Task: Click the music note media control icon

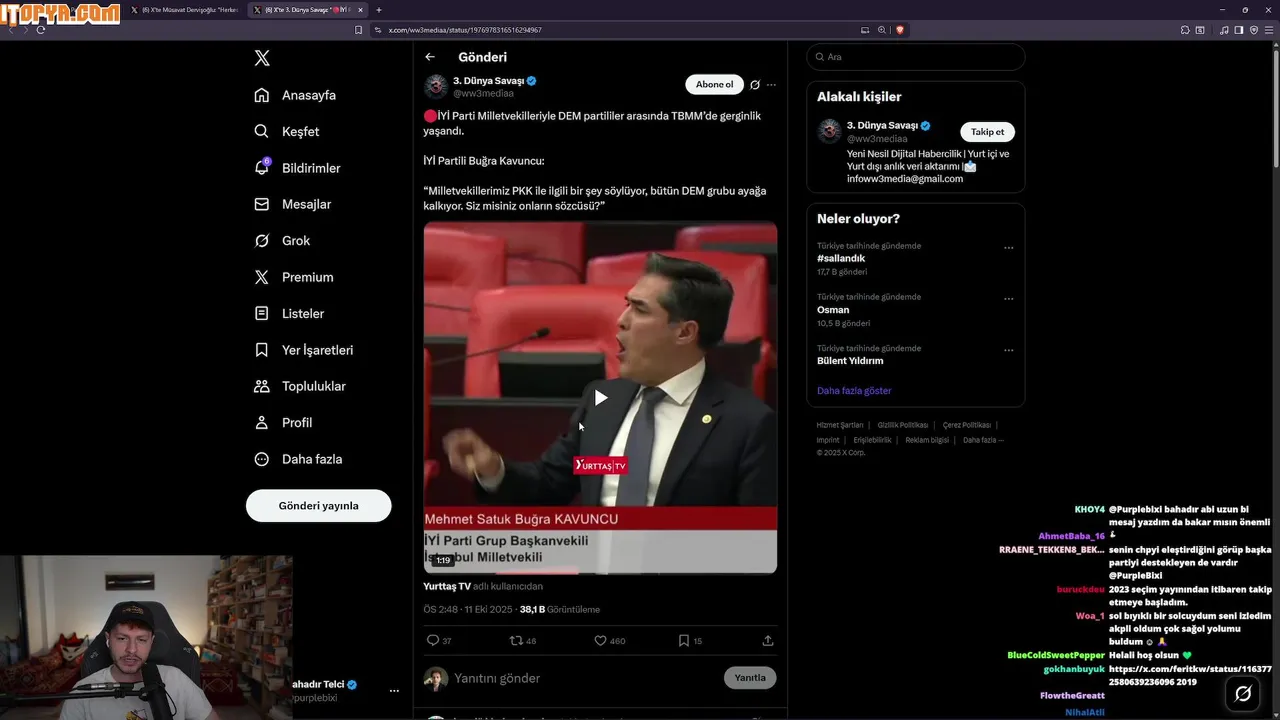Action: point(1224,30)
